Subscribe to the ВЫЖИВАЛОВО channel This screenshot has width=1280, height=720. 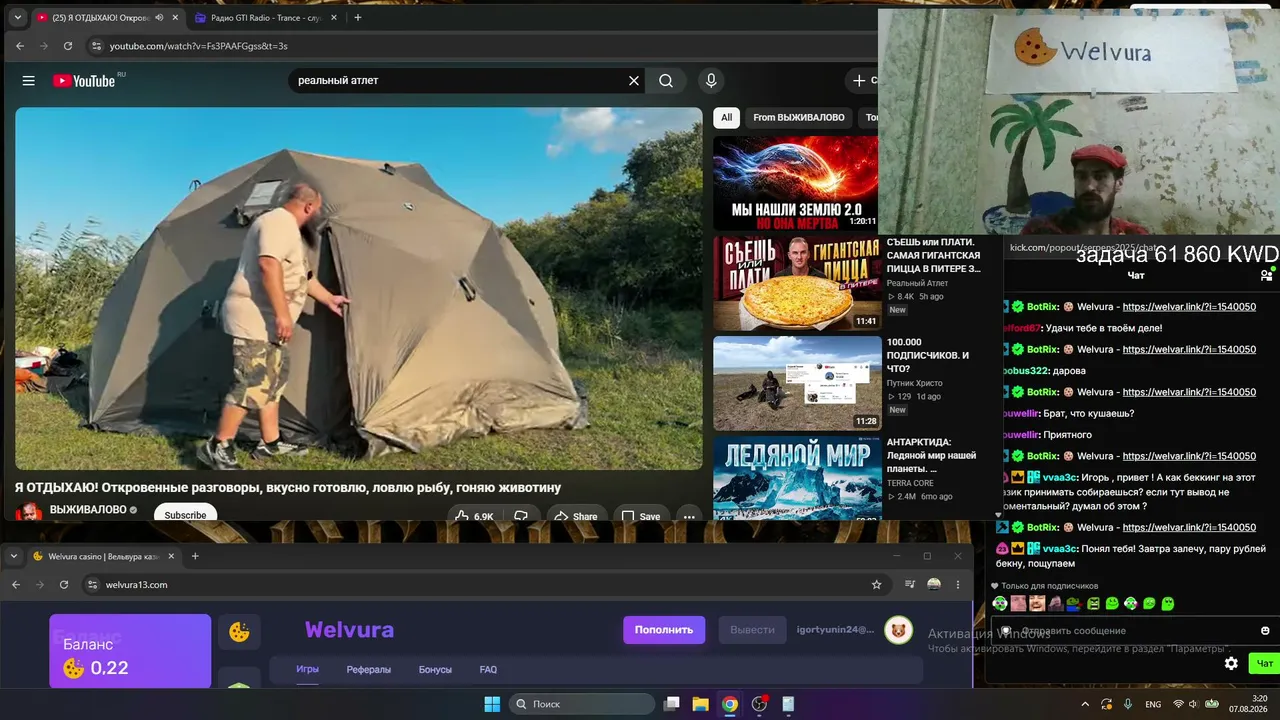click(x=185, y=515)
